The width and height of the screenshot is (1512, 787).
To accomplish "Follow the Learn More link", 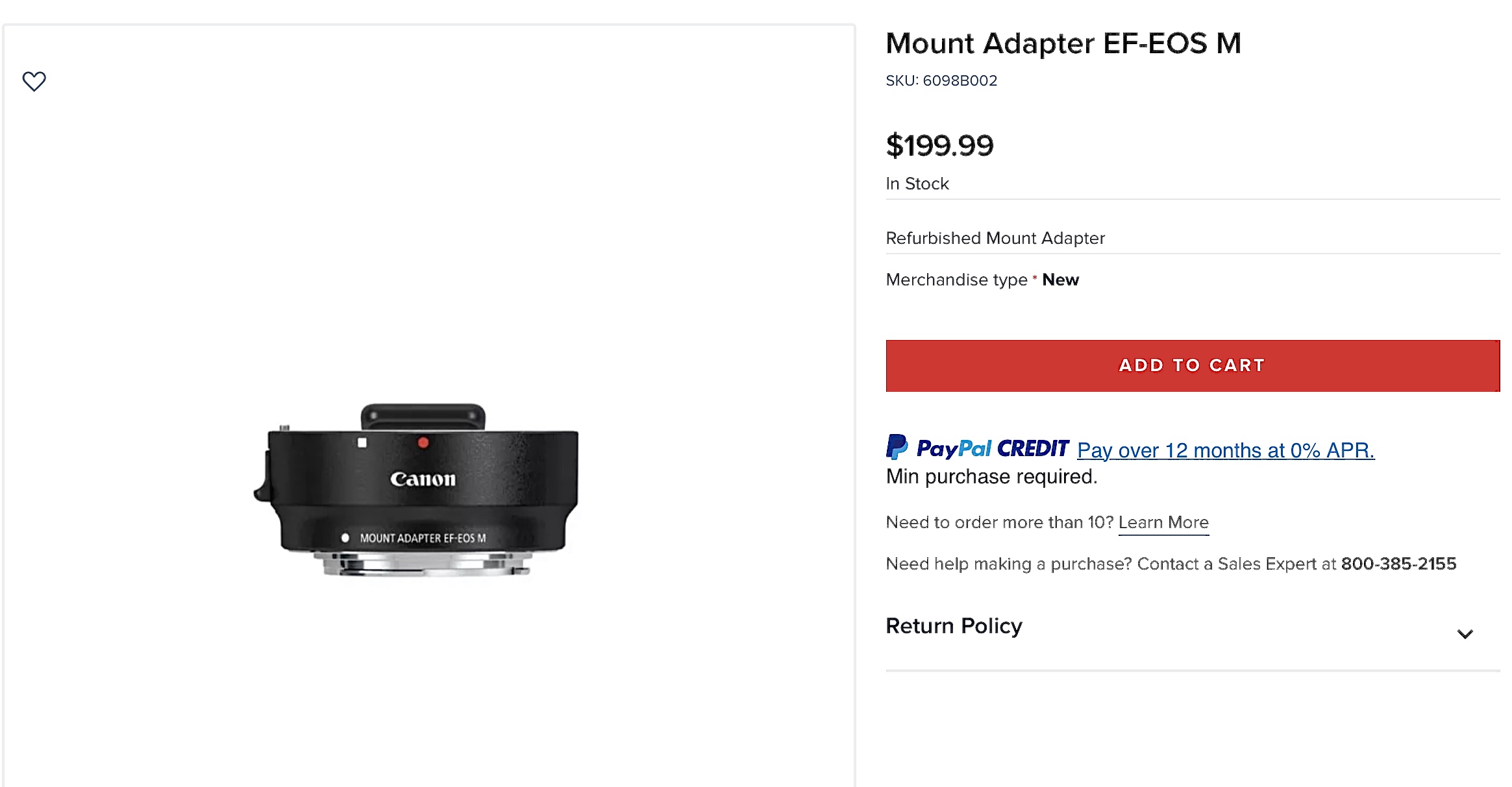I will click(x=1163, y=522).
